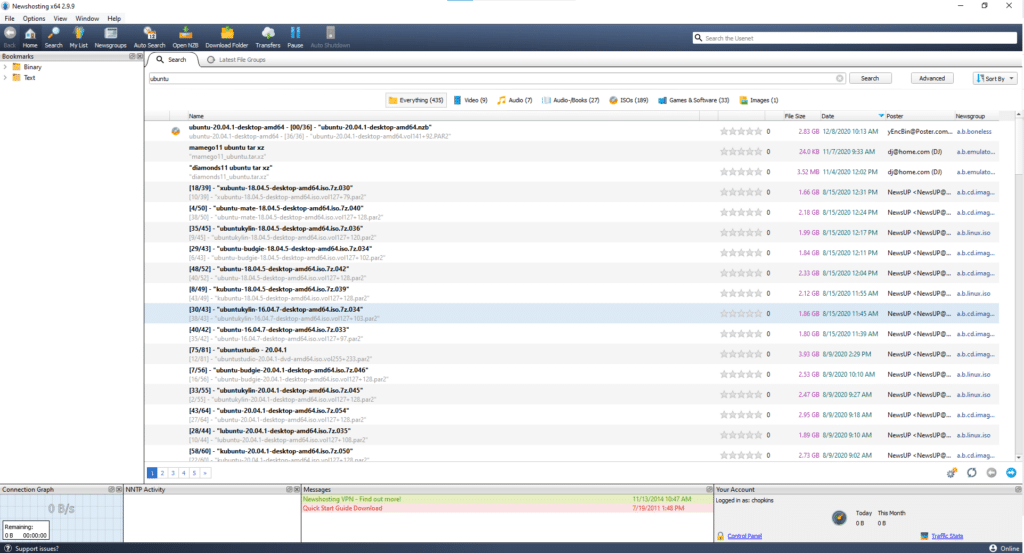The height and width of the screenshot is (553, 1024).
Task: Close the Bookmarks panel
Action: pyautogui.click(x=139, y=56)
